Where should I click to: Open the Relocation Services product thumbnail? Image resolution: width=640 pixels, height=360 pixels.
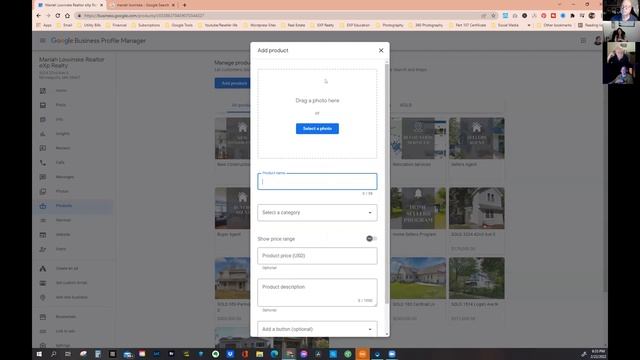418,138
